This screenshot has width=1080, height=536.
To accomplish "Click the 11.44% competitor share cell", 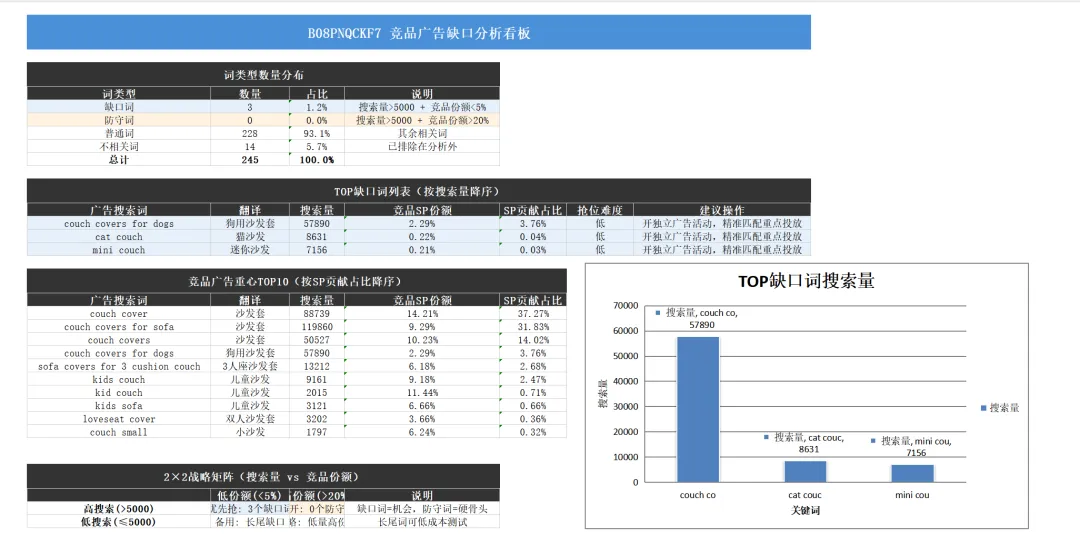I will (x=422, y=392).
